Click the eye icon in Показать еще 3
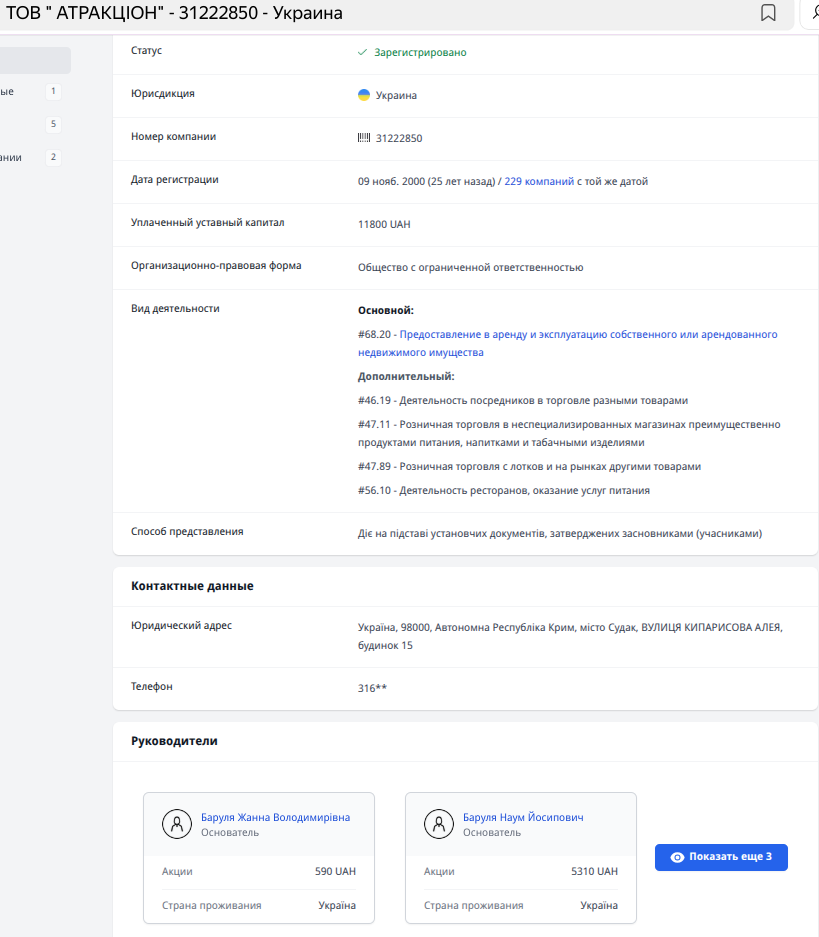 click(x=677, y=857)
